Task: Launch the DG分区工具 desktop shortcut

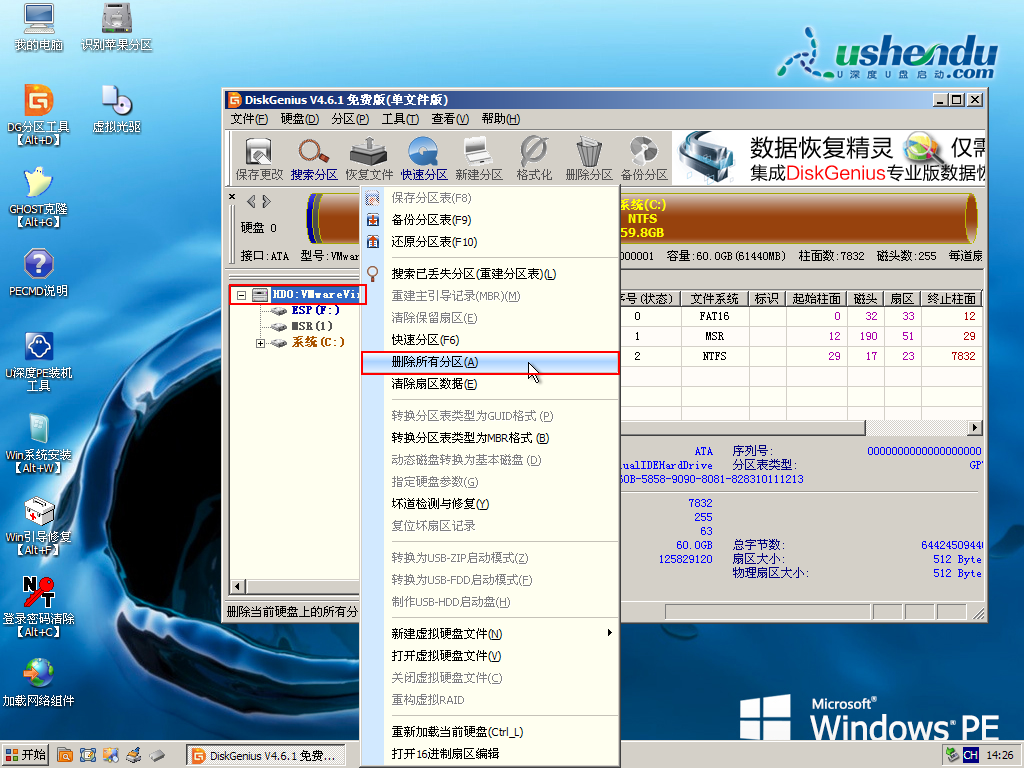Action: 39,115
